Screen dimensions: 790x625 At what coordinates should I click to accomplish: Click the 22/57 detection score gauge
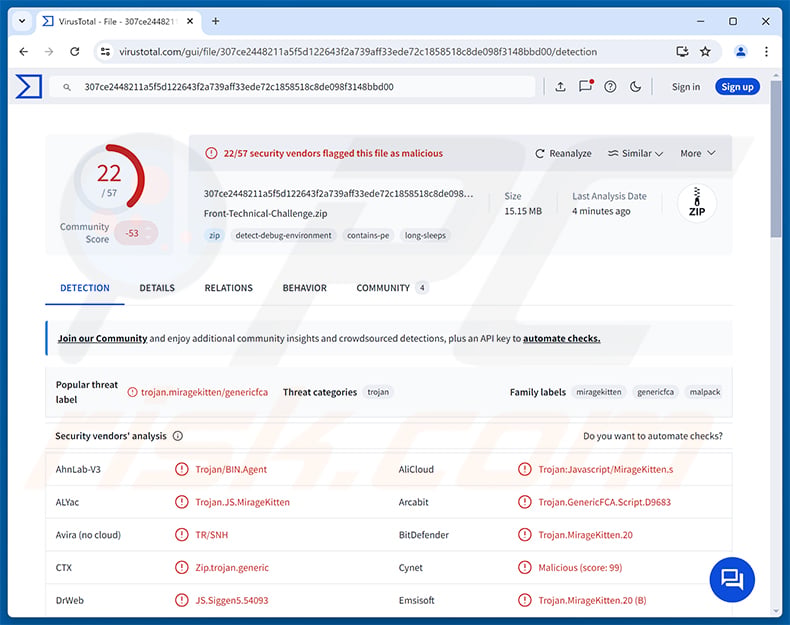[x=109, y=178]
